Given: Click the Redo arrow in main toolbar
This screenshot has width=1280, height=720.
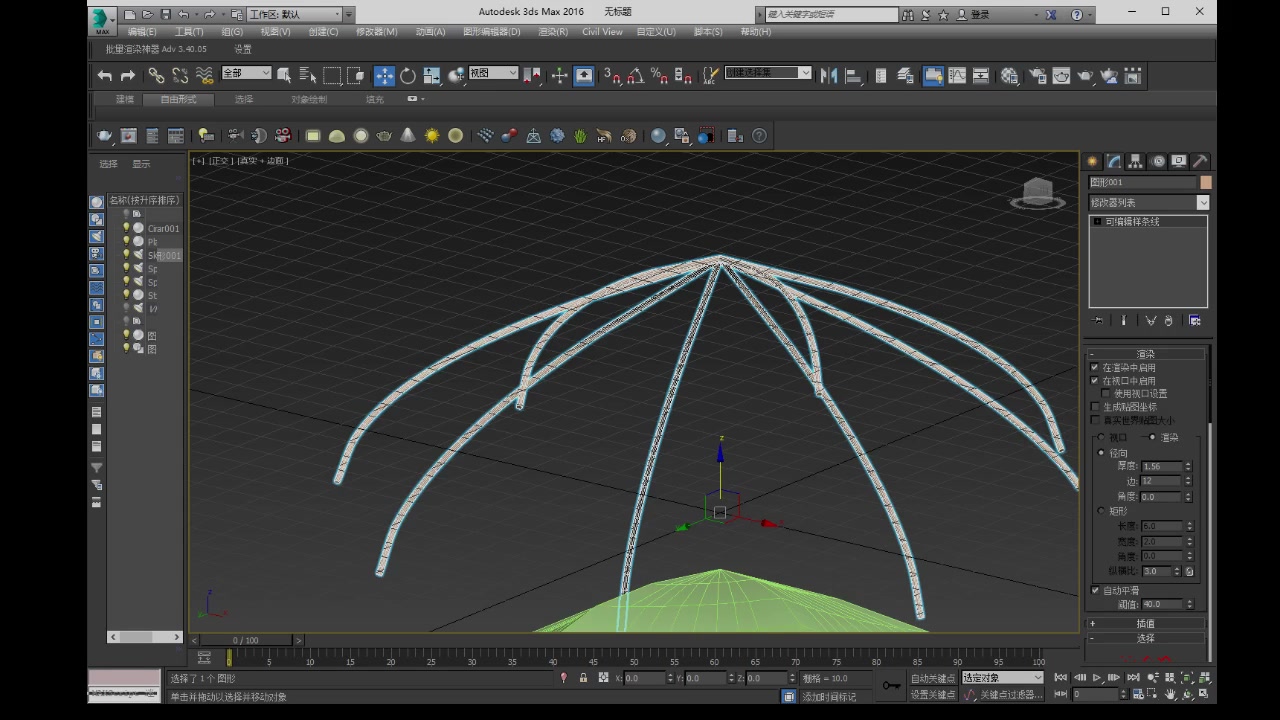Looking at the screenshot, I should click(128, 76).
